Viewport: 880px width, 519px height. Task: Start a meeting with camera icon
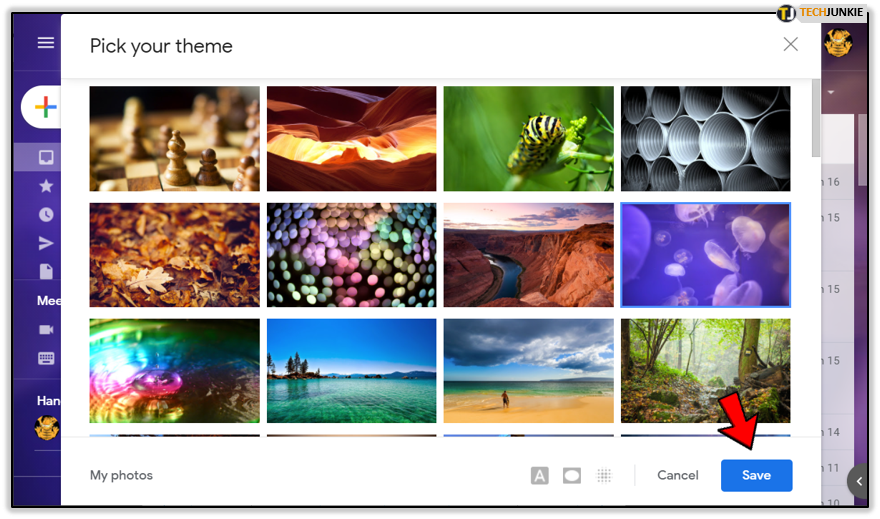[46, 329]
